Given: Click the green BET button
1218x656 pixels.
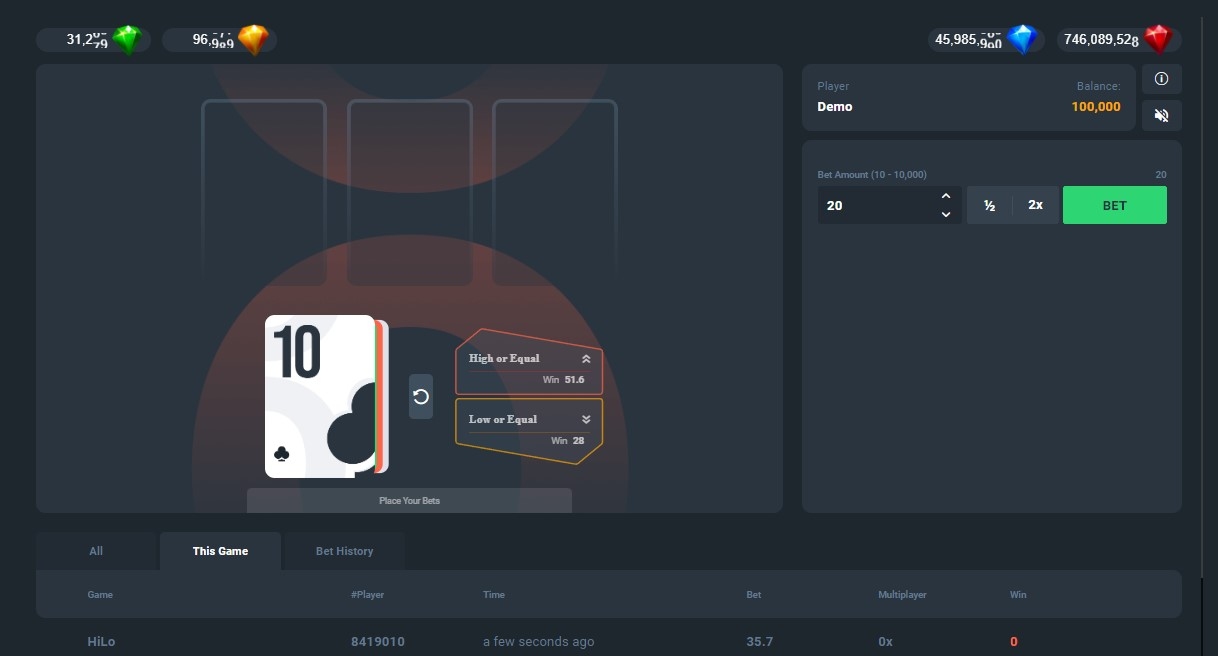Looking at the screenshot, I should tap(1114, 205).
